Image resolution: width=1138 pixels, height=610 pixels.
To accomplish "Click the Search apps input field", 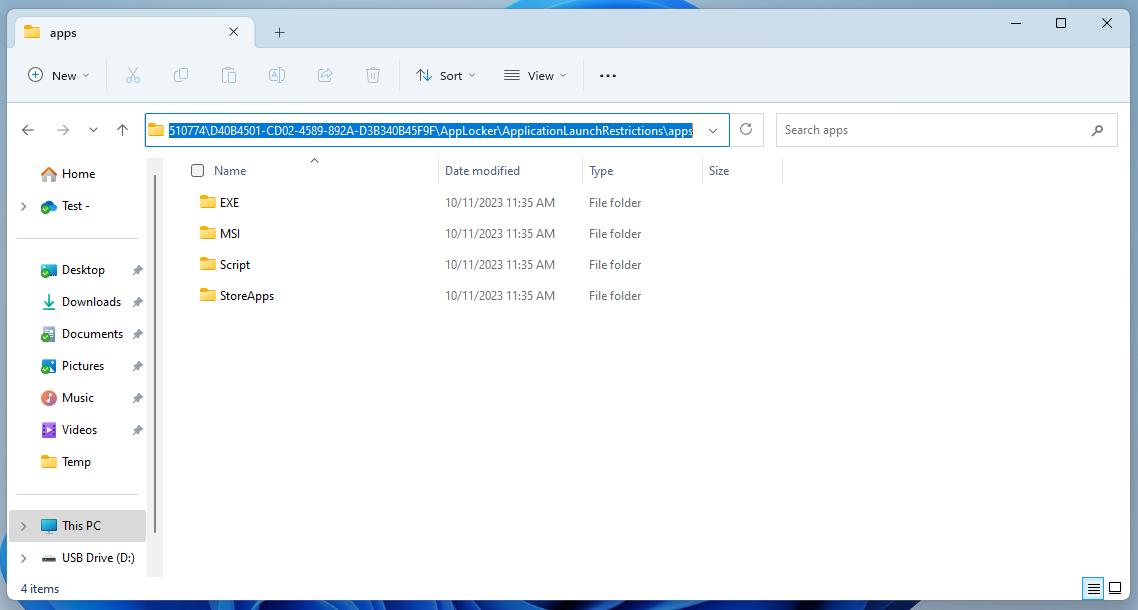I will [930, 130].
